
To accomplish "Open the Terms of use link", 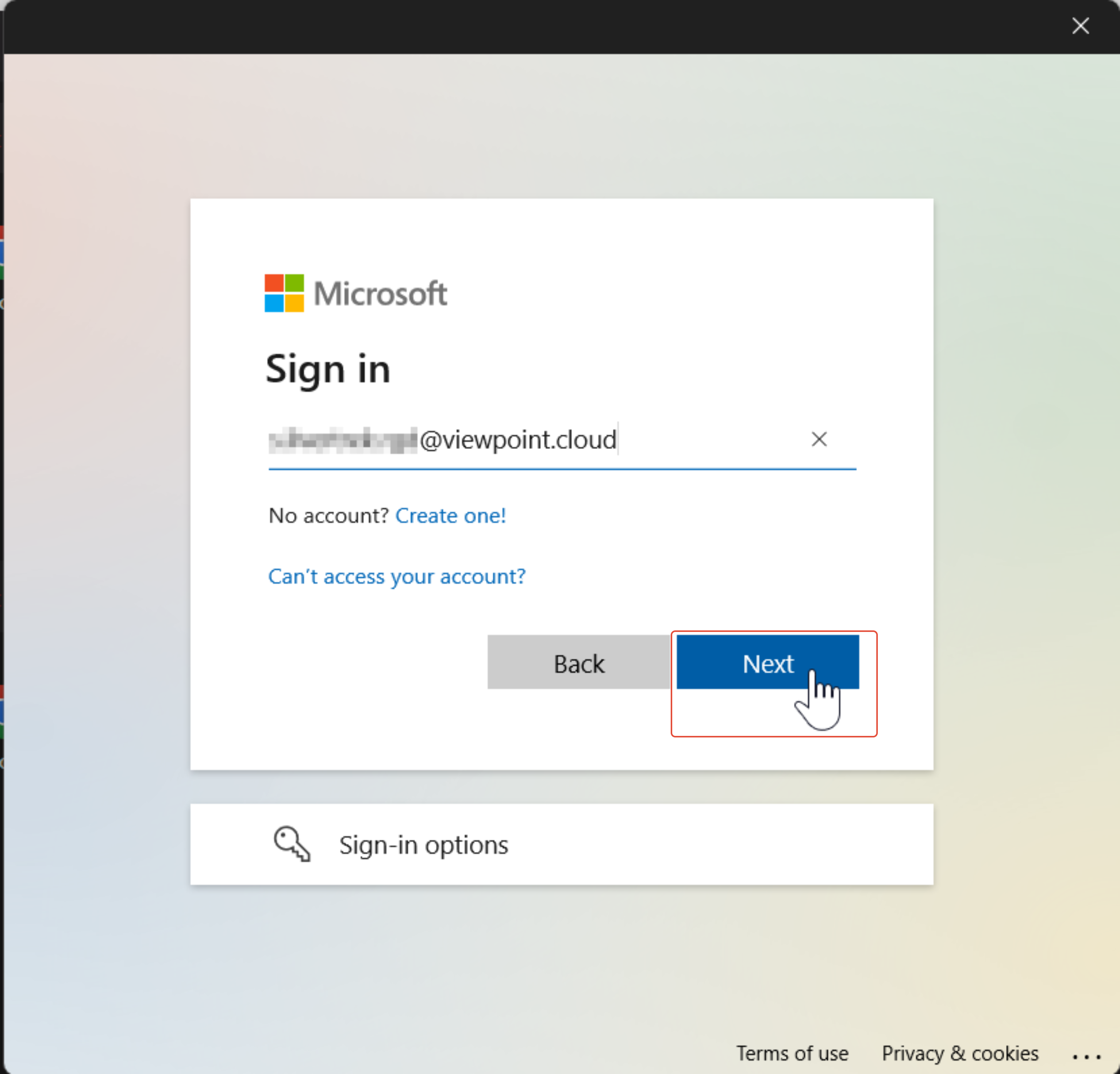I will tap(792, 1053).
